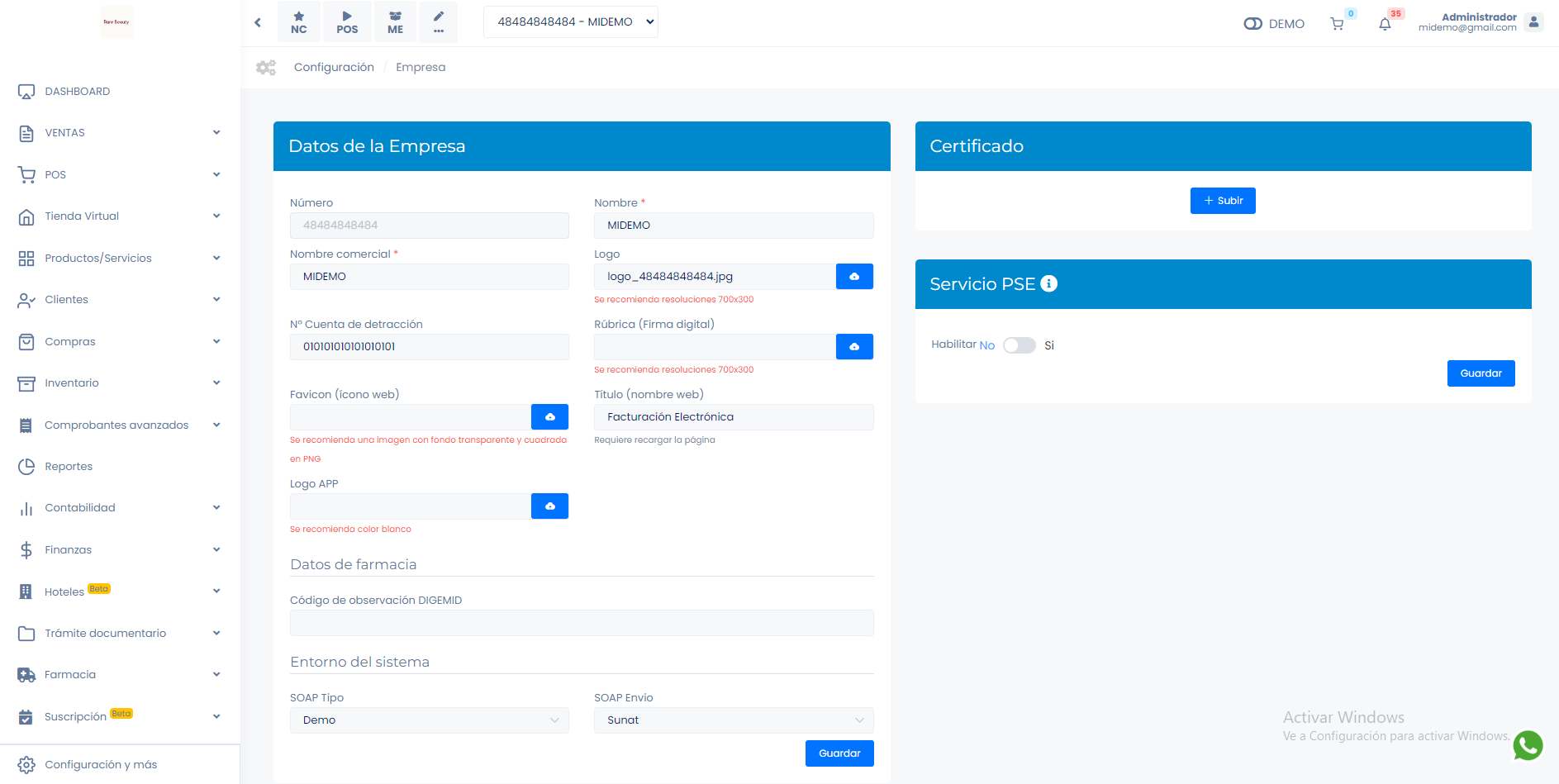The image size is (1559, 784).
Task: Open the WhatsApp chat icon
Action: 1528,745
